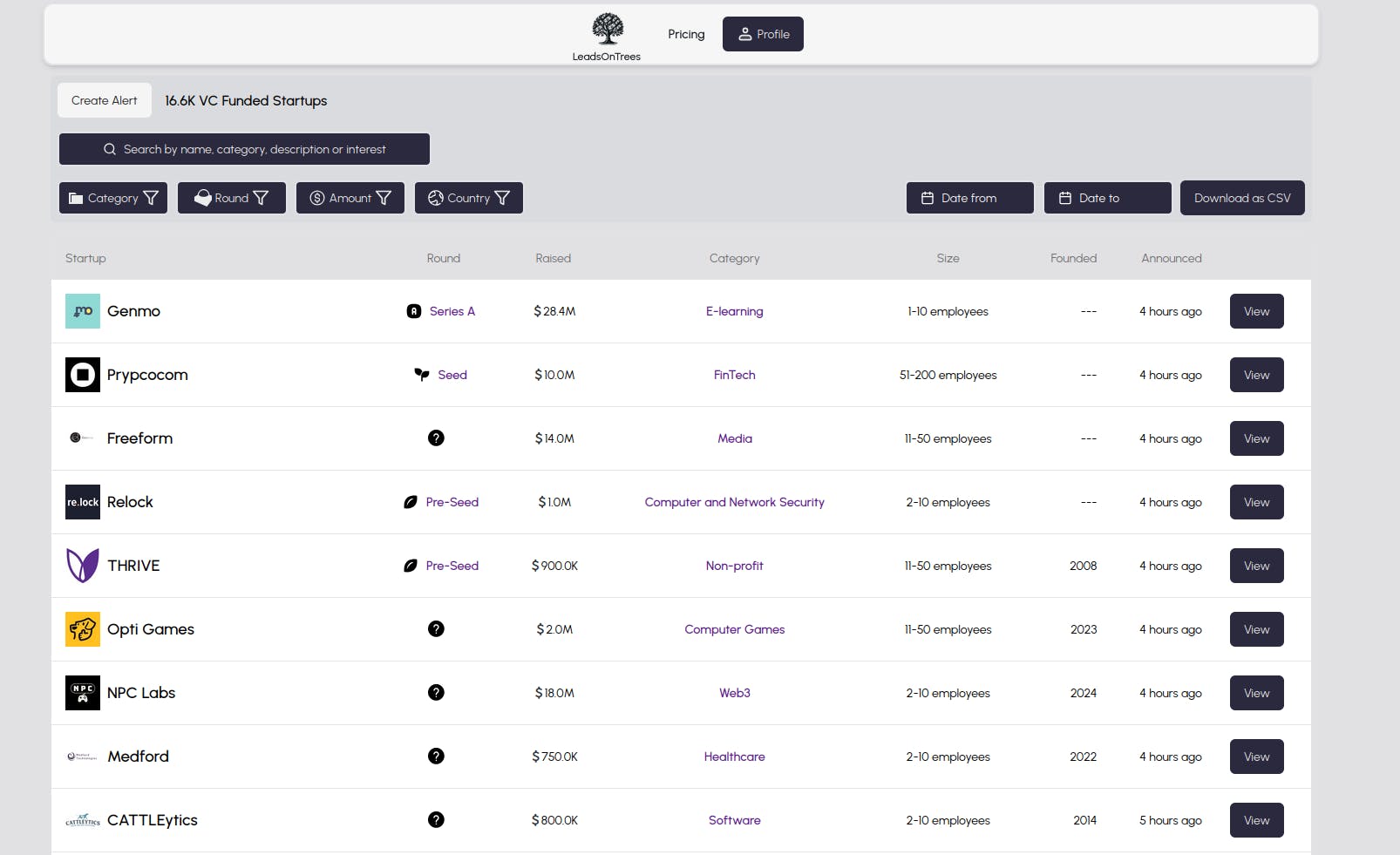Click the THRIVE purple leaf logo

click(83, 566)
